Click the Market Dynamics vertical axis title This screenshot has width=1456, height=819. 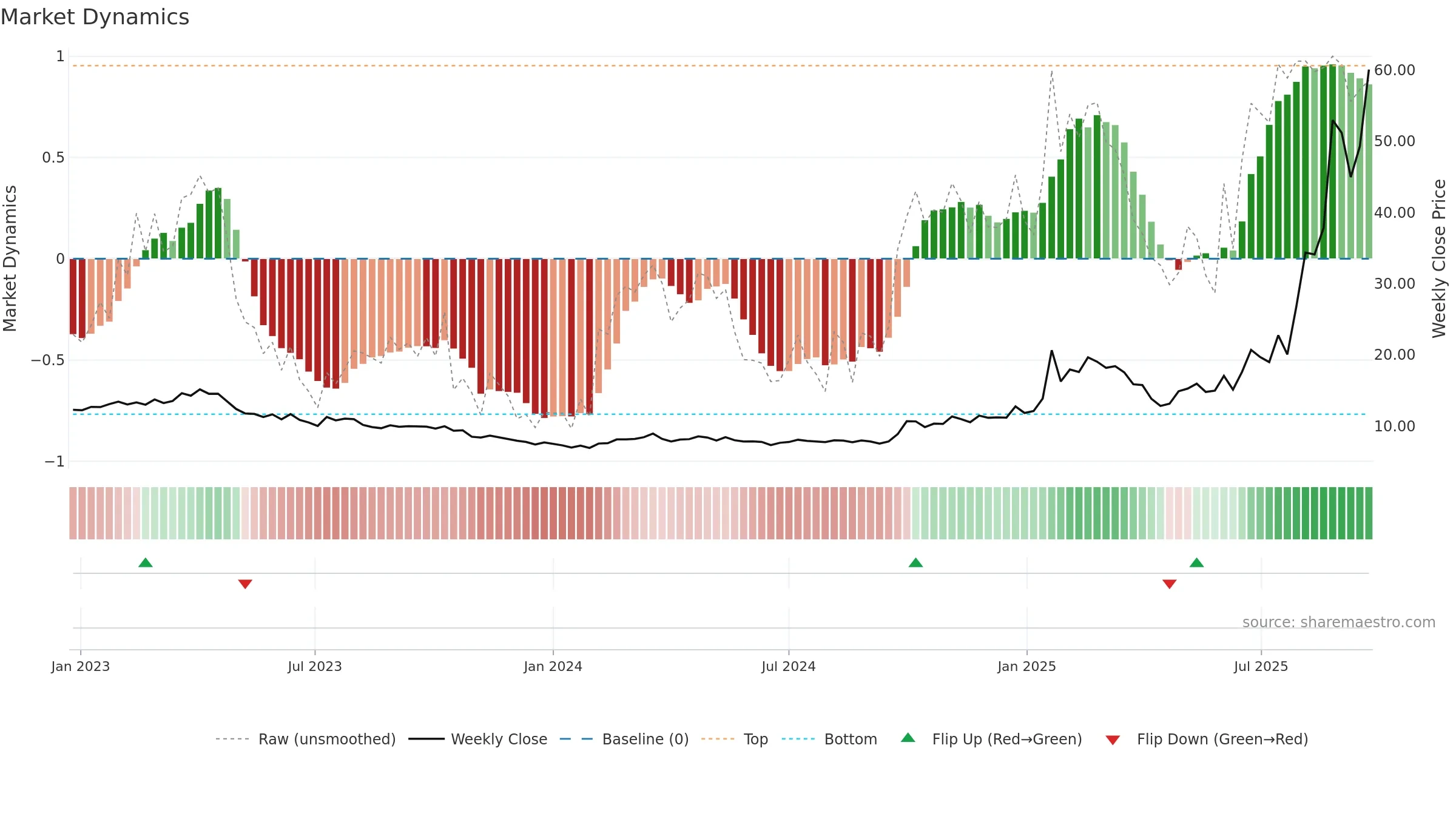tap(10, 258)
